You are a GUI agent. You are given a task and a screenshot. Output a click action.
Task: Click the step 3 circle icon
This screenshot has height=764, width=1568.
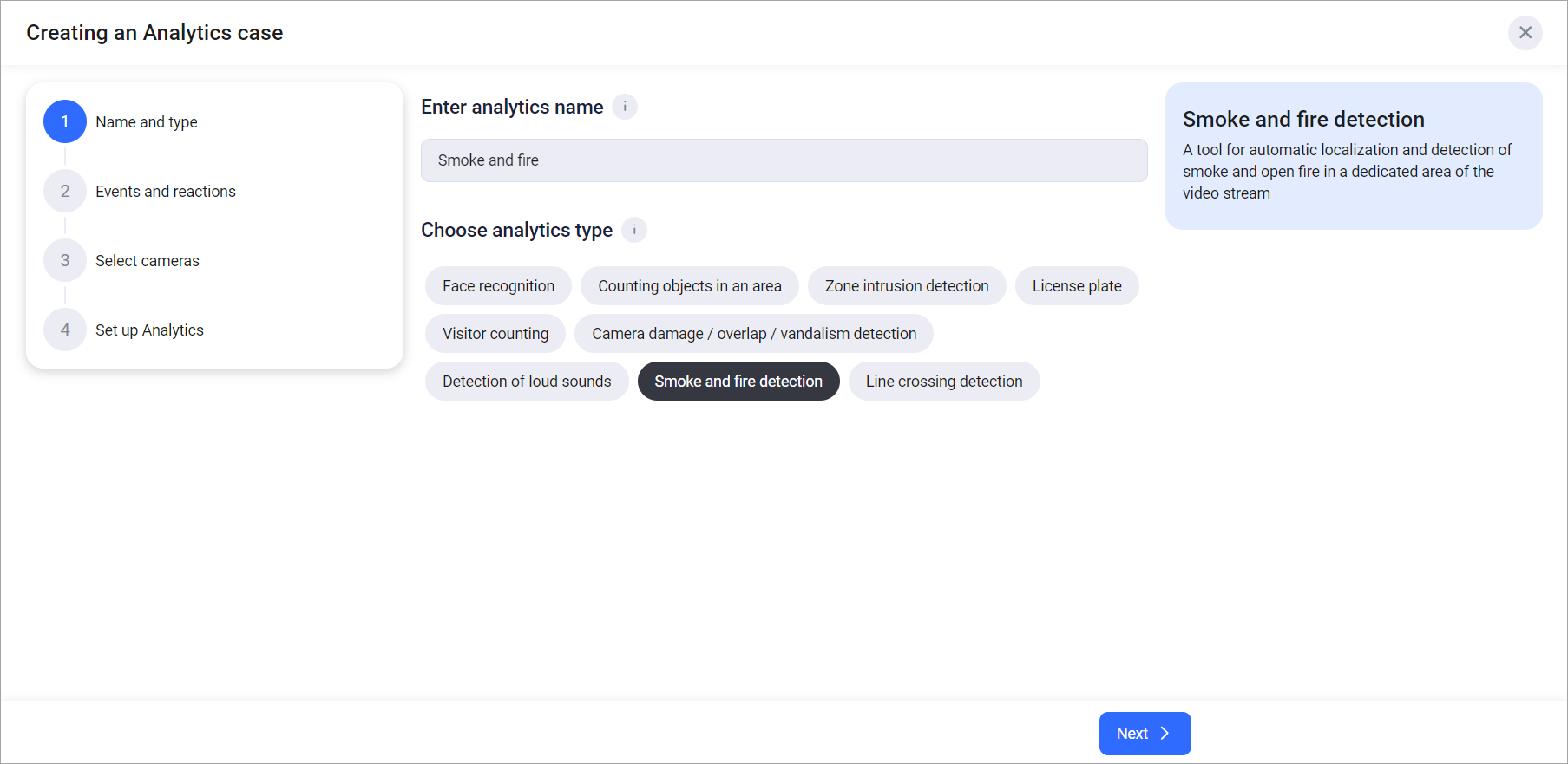pos(65,260)
